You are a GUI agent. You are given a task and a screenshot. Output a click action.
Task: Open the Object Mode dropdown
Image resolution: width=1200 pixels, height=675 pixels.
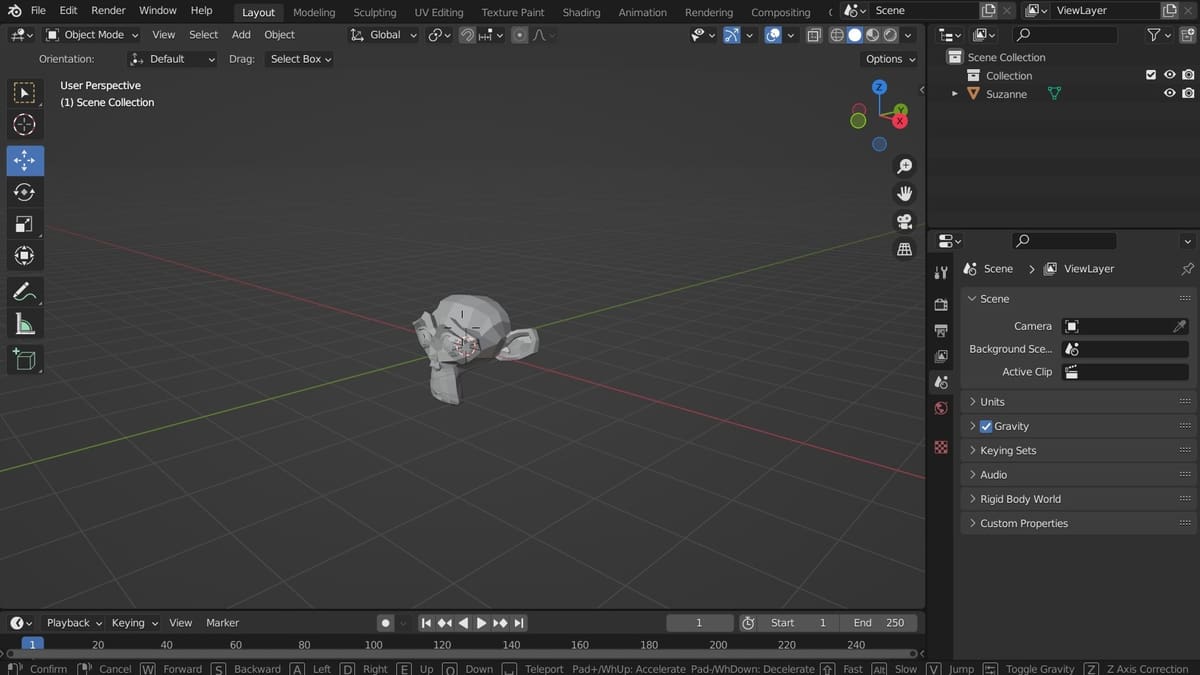[92, 35]
